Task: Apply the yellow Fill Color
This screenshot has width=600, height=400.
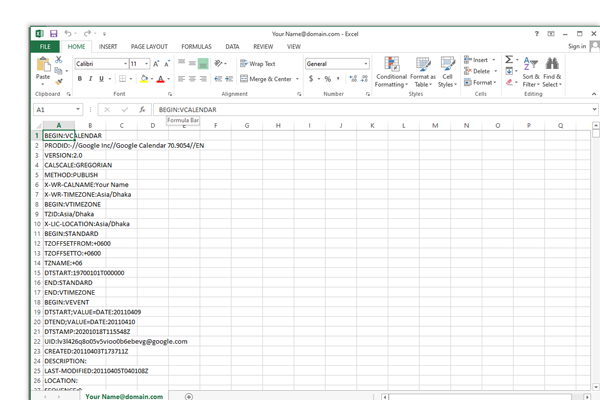Action: [x=144, y=79]
